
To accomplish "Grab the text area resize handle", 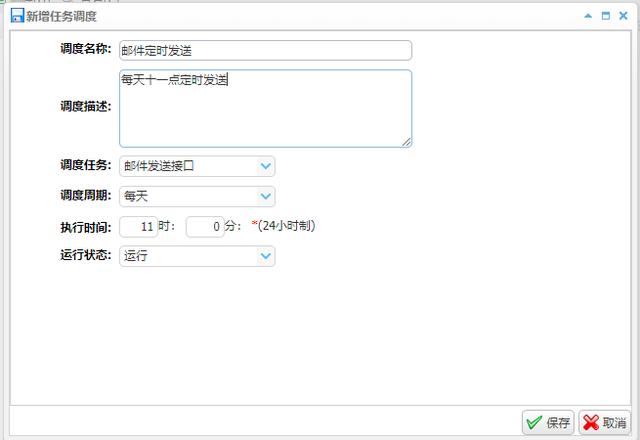I will (x=406, y=142).
